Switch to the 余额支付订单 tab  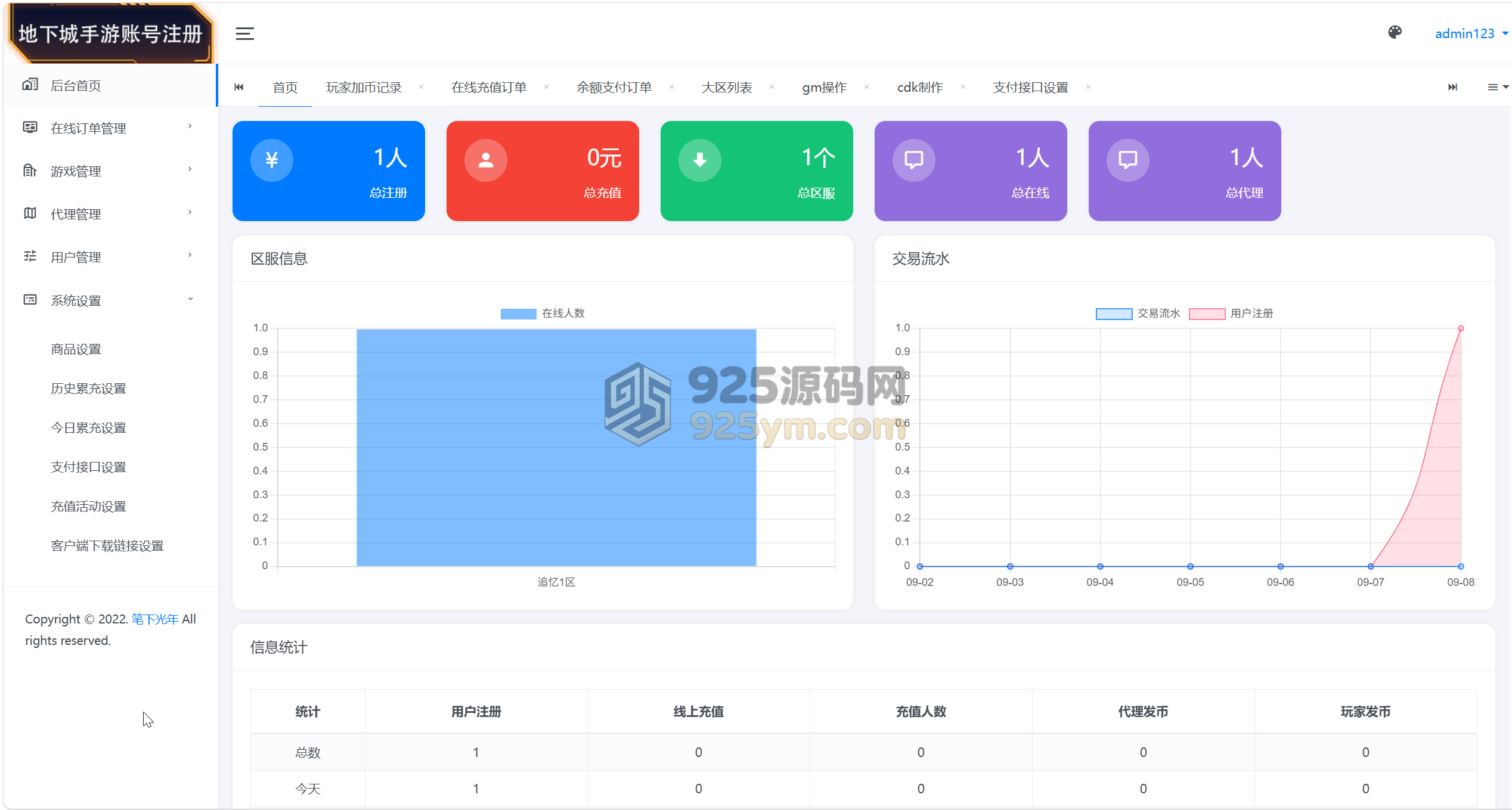614,88
